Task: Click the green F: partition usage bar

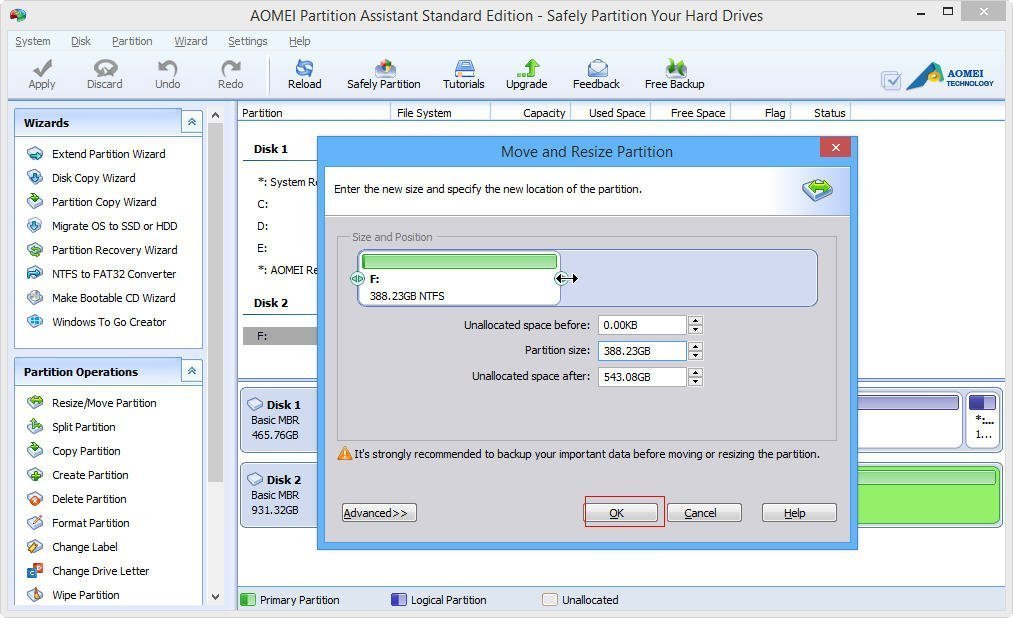Action: tap(459, 261)
